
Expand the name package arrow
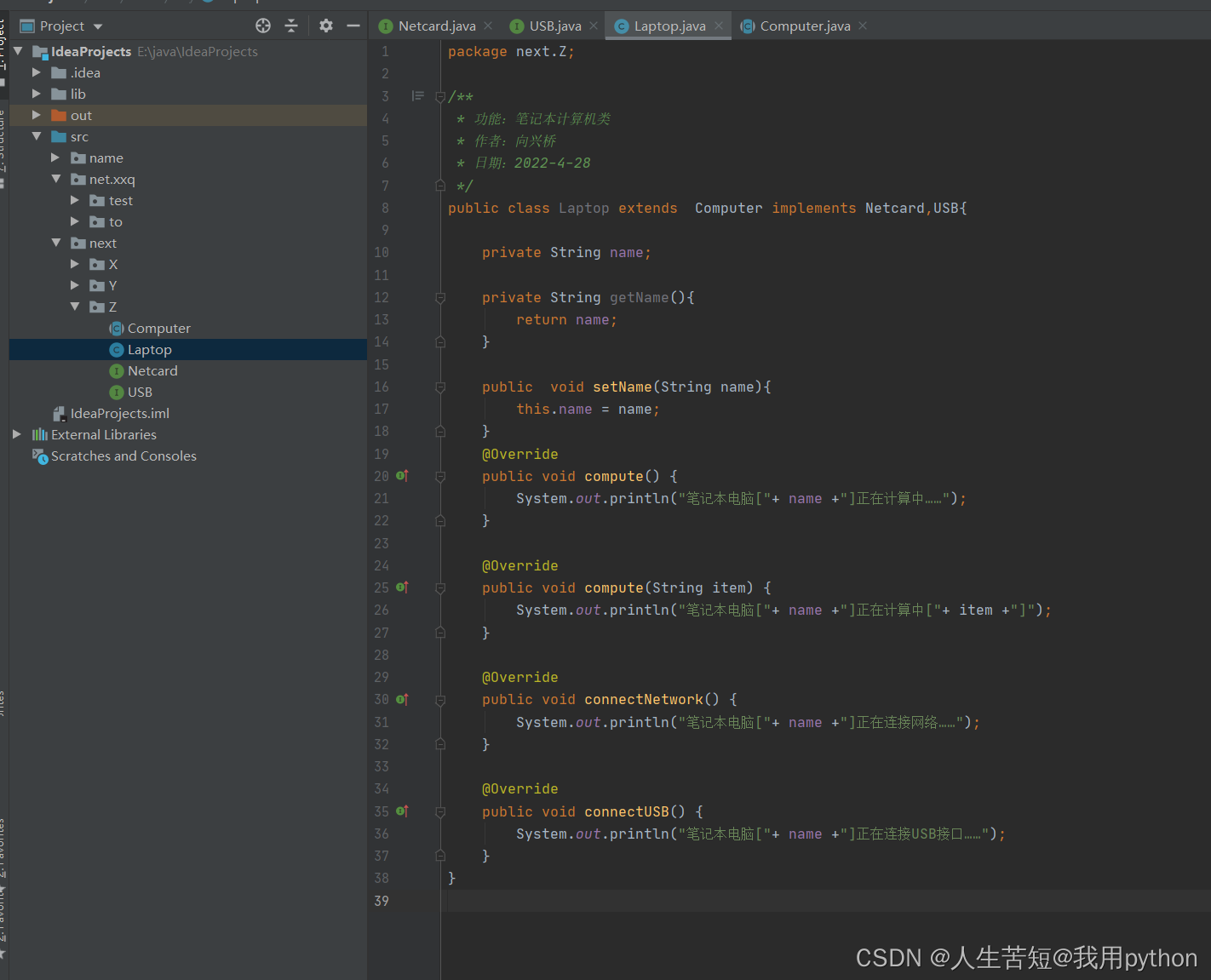[x=55, y=158]
